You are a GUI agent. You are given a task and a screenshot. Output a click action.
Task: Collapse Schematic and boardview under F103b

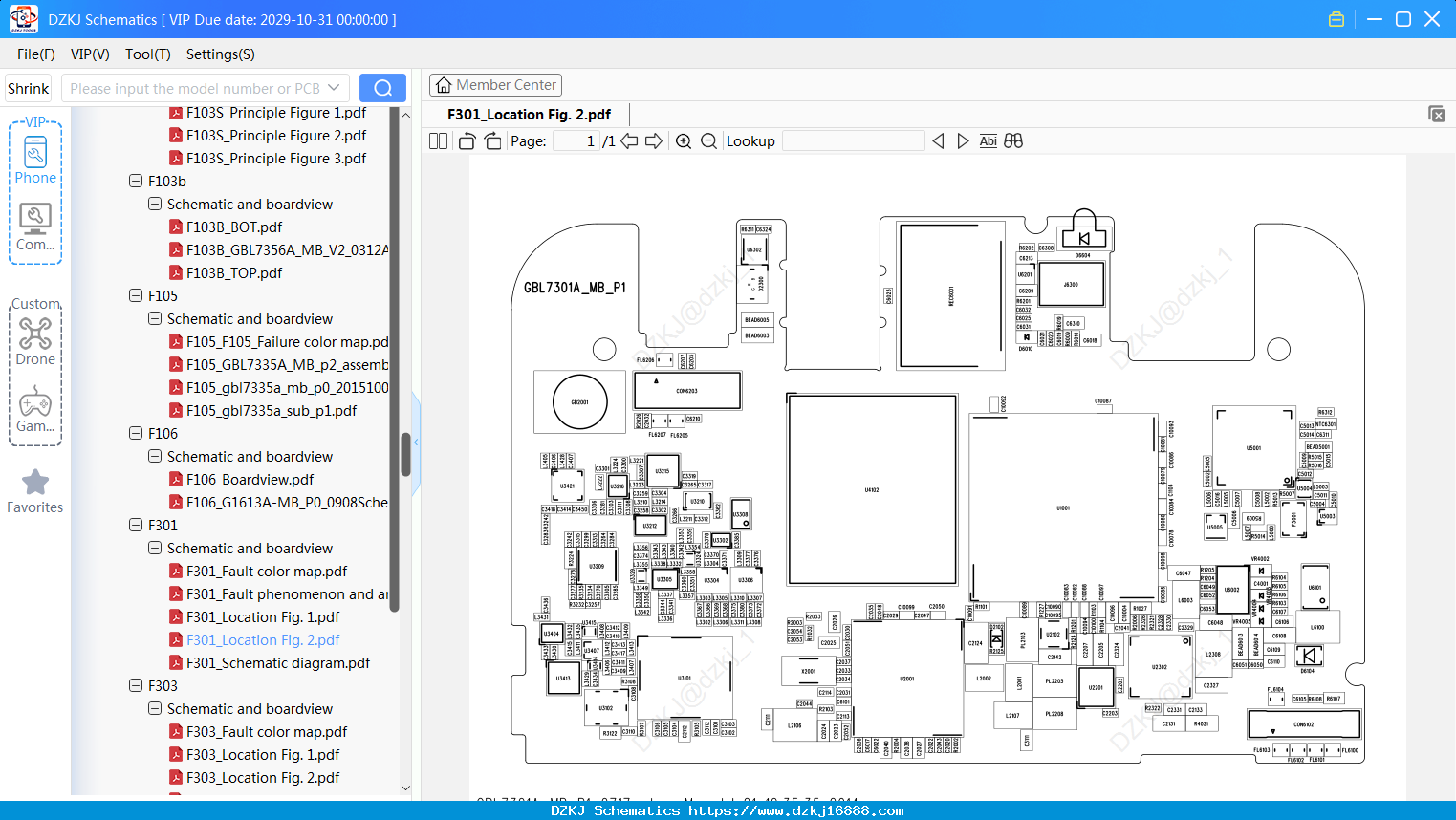point(155,205)
